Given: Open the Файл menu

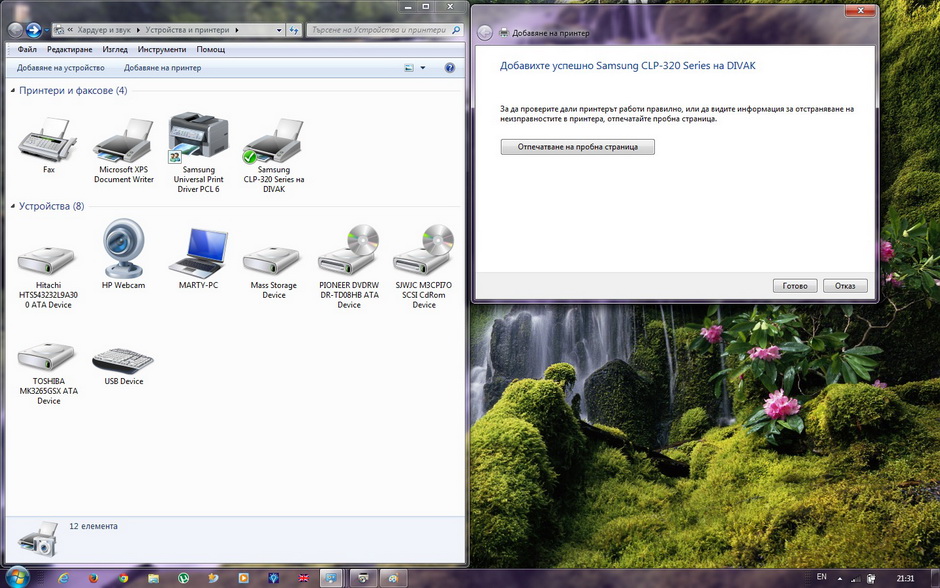Looking at the screenshot, I should pyautogui.click(x=27, y=49).
